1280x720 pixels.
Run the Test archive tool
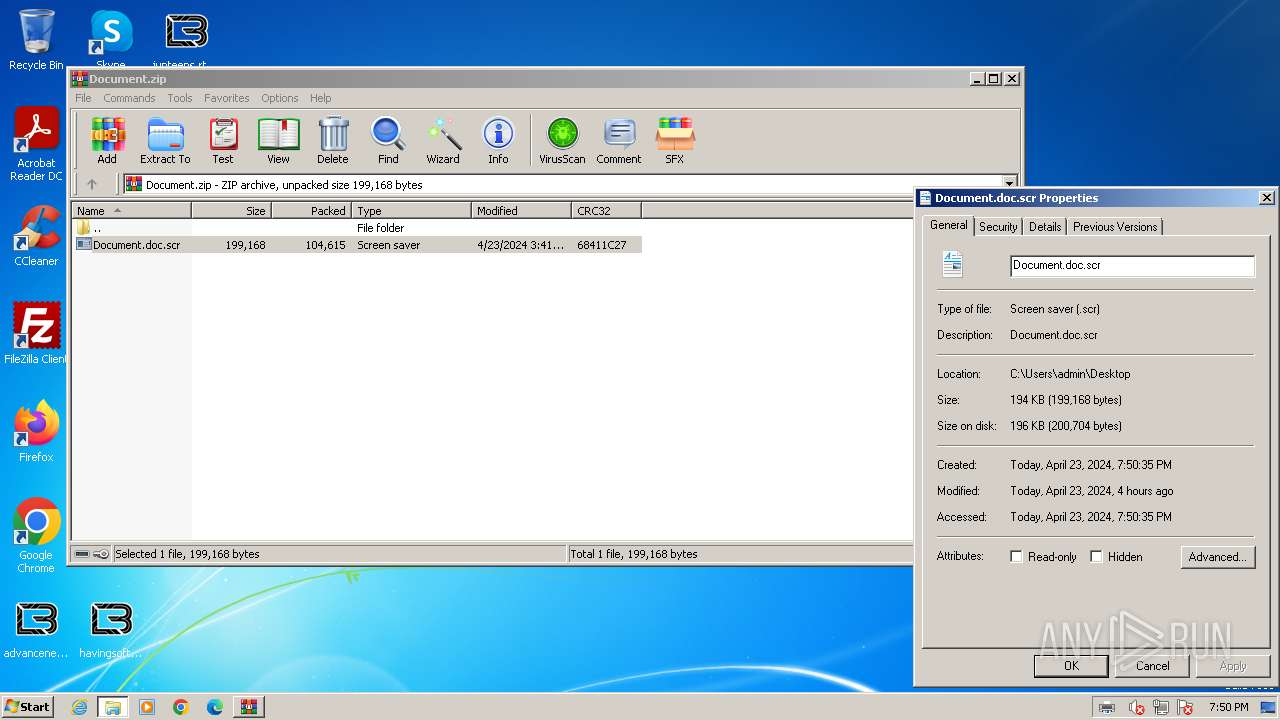[x=223, y=140]
